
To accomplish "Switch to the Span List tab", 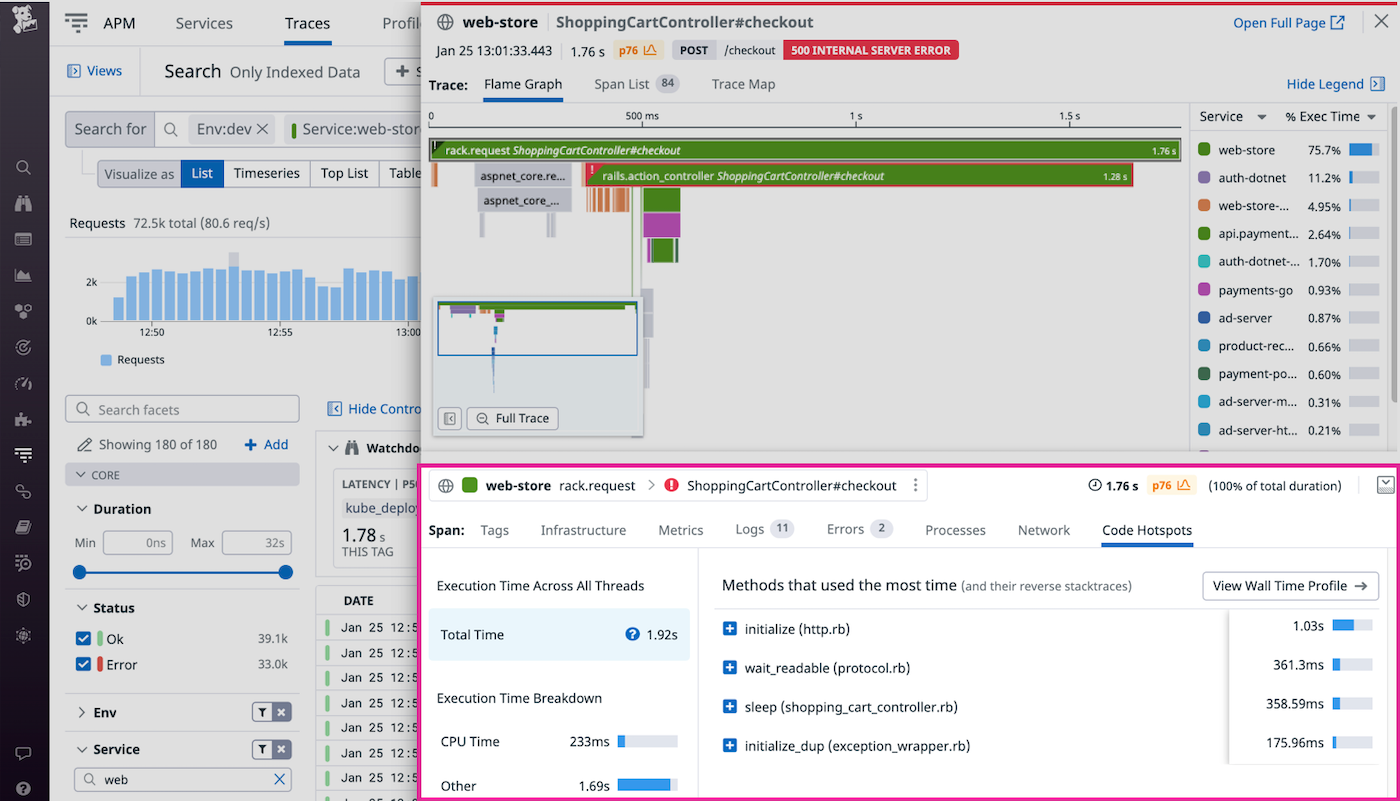I will click(620, 84).
